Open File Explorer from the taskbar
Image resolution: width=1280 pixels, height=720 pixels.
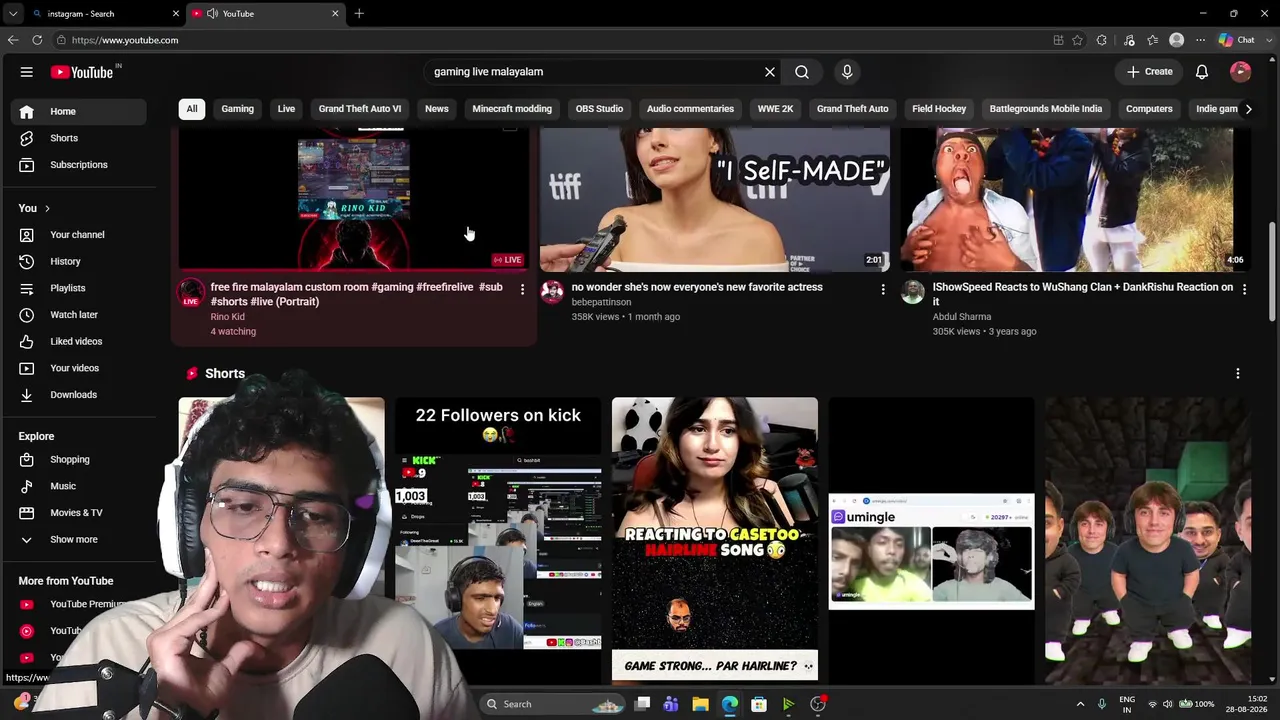coord(700,704)
